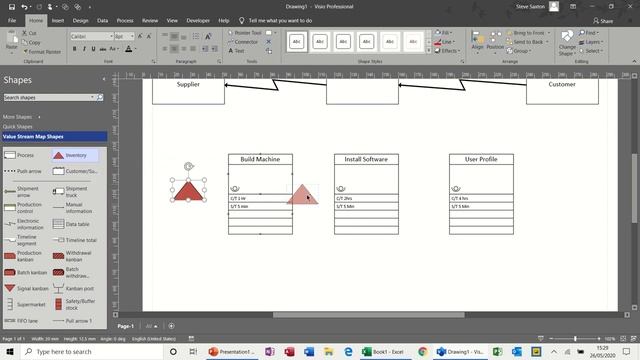640x360 pixels.
Task: Open PowerPoint Presentation1 from taskbar
Action: coord(231,352)
